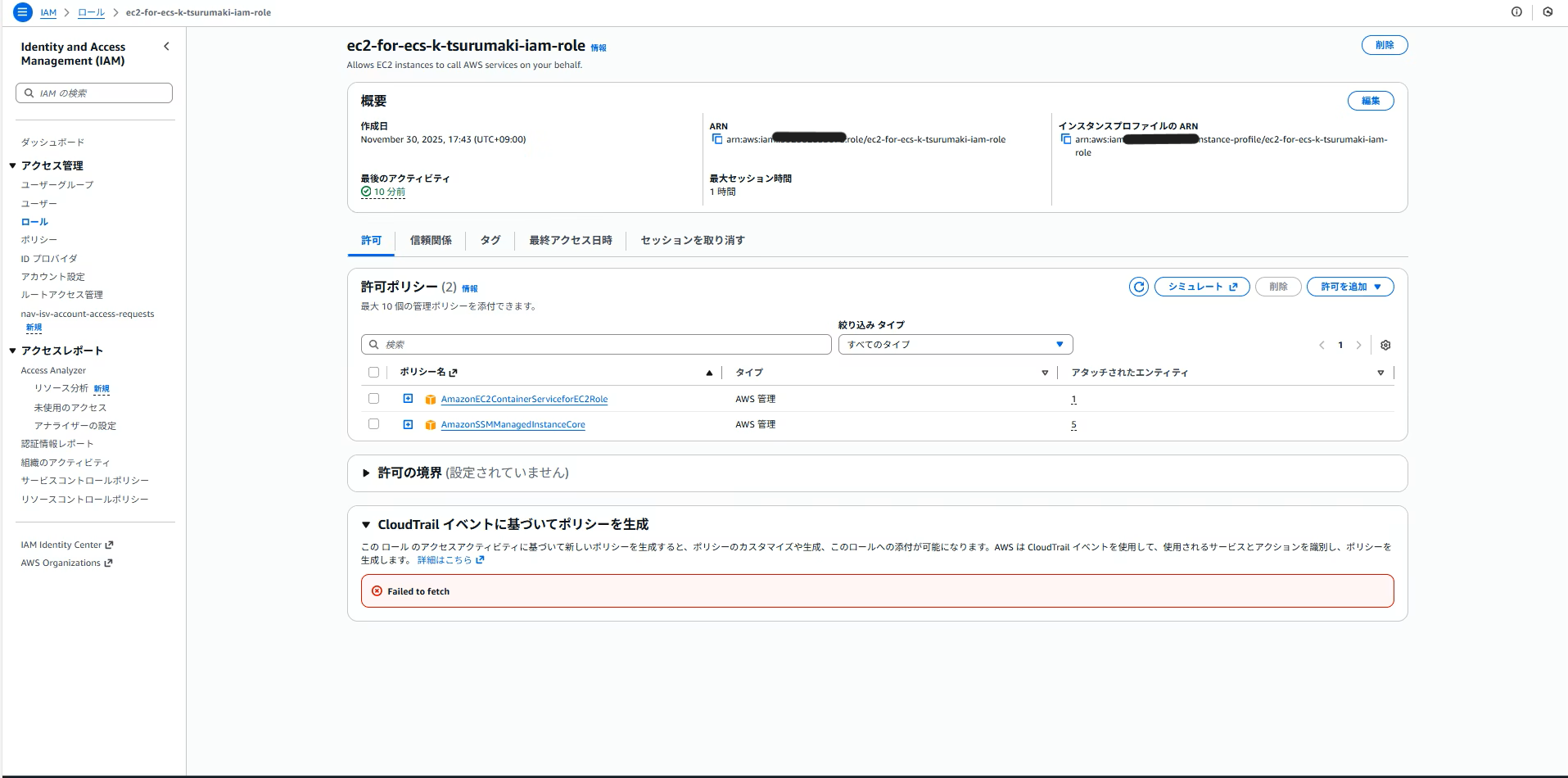Collapse the アクセスレポート sidebar group
The image size is (1568, 778).
point(13,351)
